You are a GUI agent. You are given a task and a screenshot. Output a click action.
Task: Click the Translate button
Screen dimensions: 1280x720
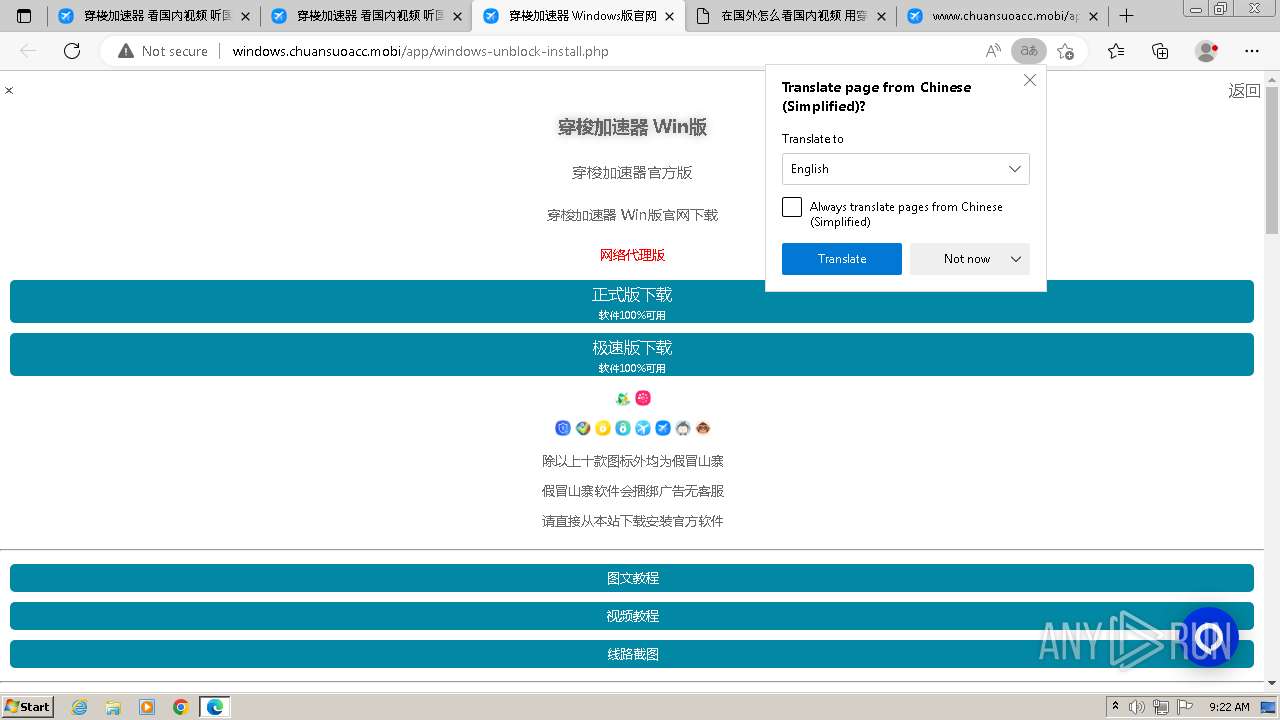click(842, 259)
